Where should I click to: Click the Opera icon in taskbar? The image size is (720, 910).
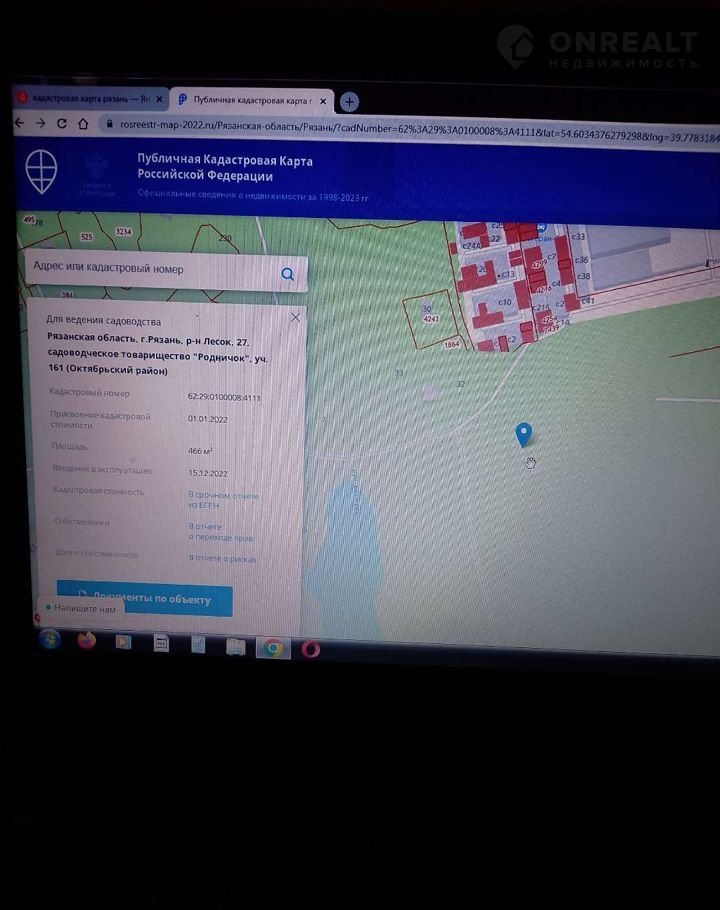(311, 648)
